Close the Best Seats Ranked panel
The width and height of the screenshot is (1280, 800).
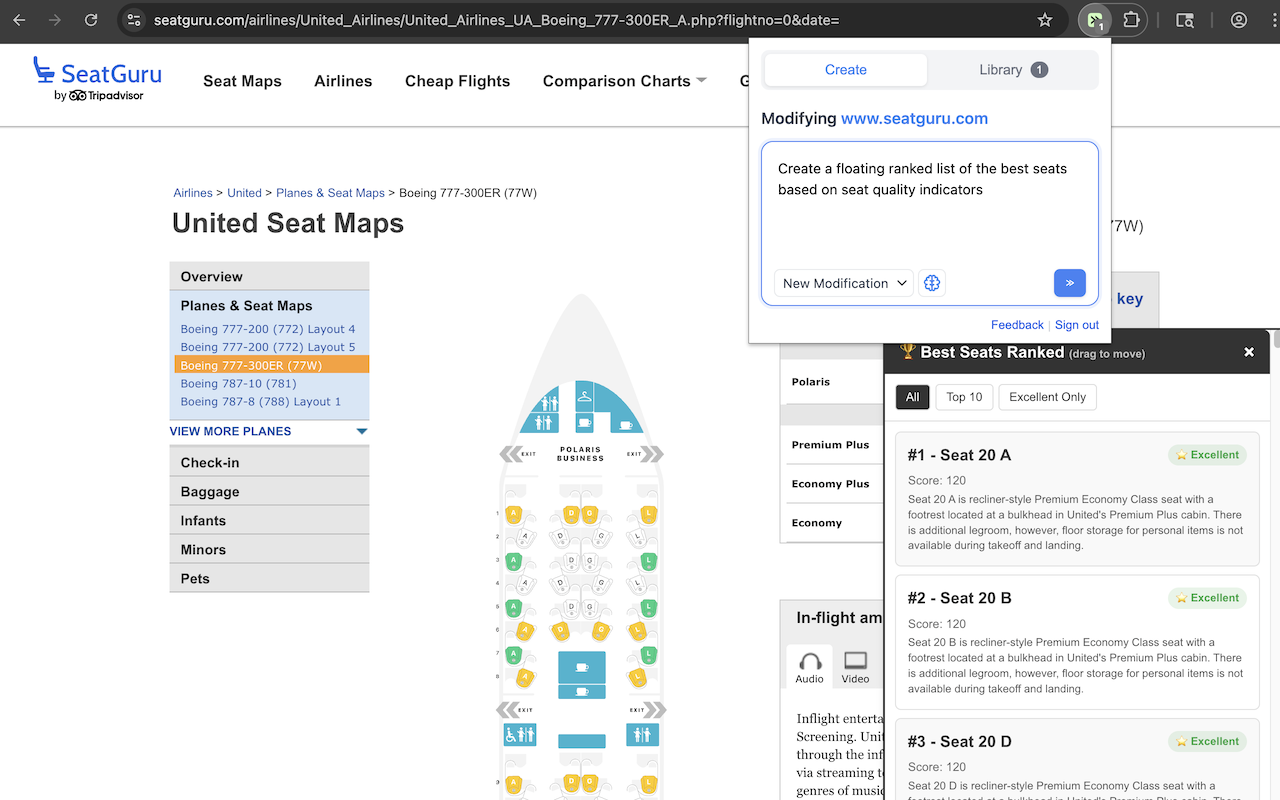tap(1248, 352)
